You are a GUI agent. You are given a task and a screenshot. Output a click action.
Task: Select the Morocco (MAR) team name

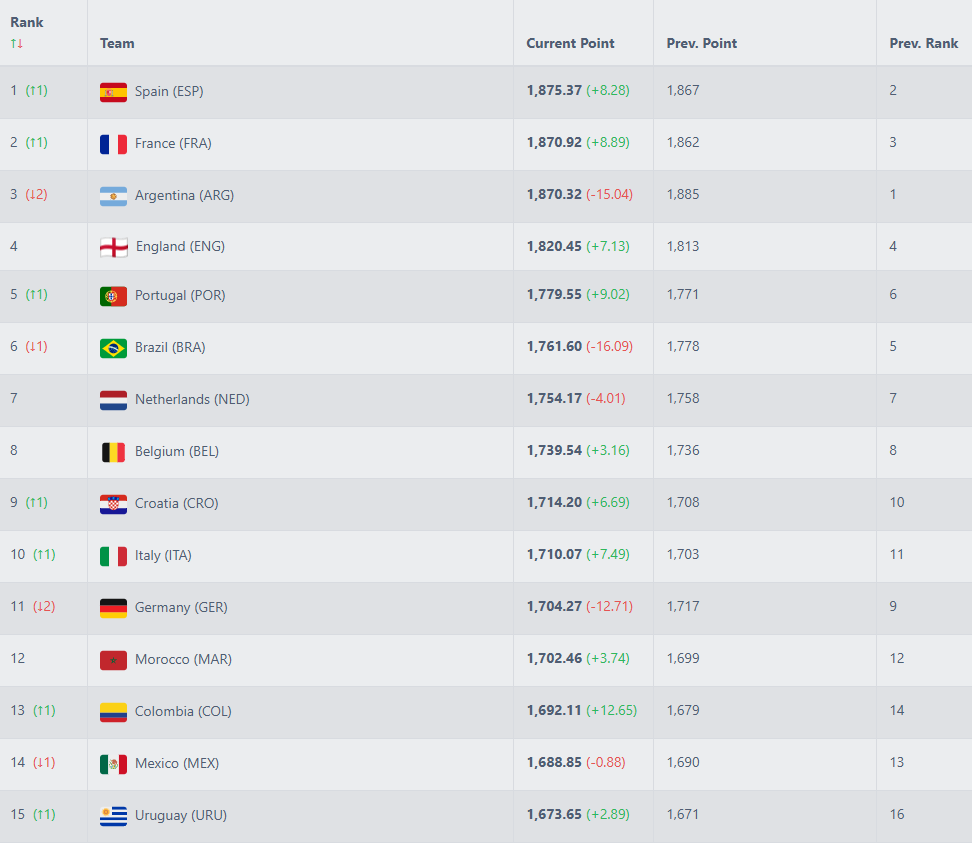[184, 659]
